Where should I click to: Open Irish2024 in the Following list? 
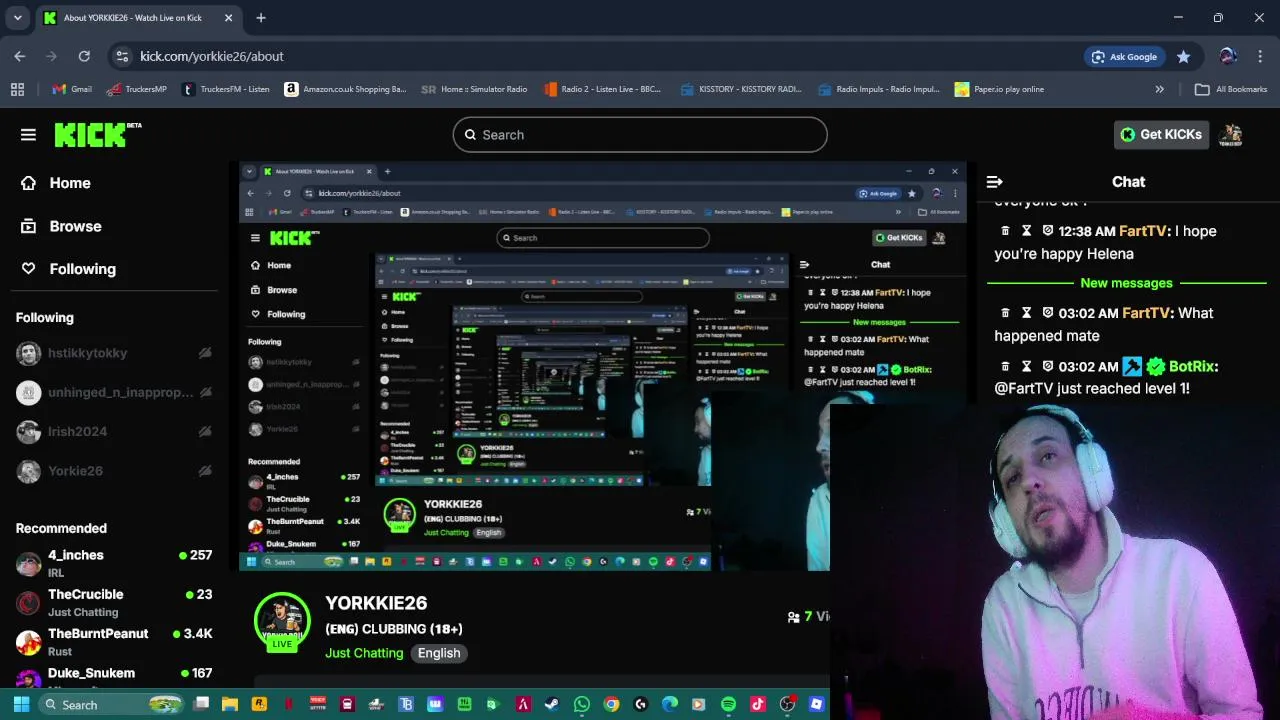click(115, 431)
